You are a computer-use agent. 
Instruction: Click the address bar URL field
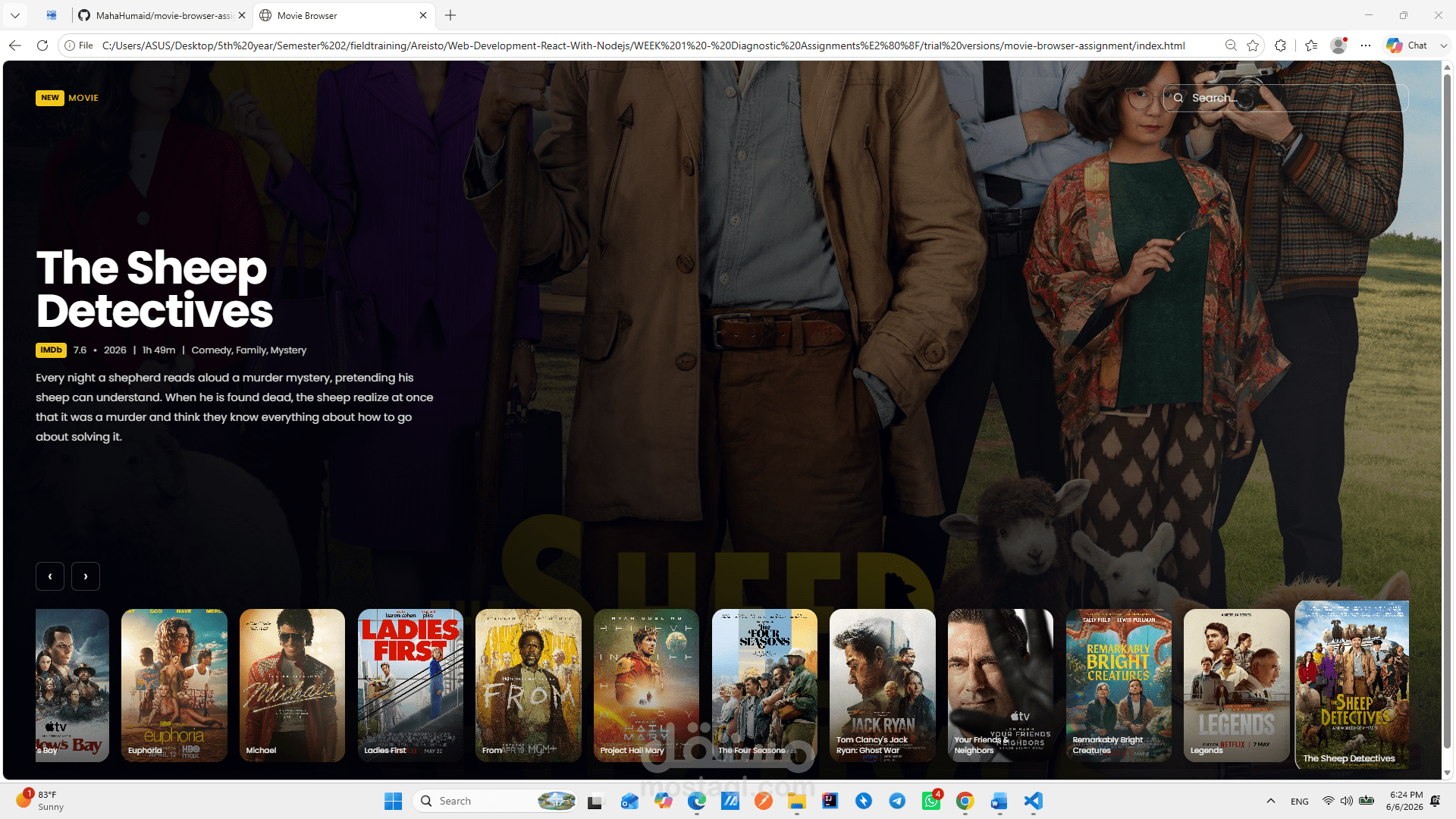pyautogui.click(x=643, y=45)
